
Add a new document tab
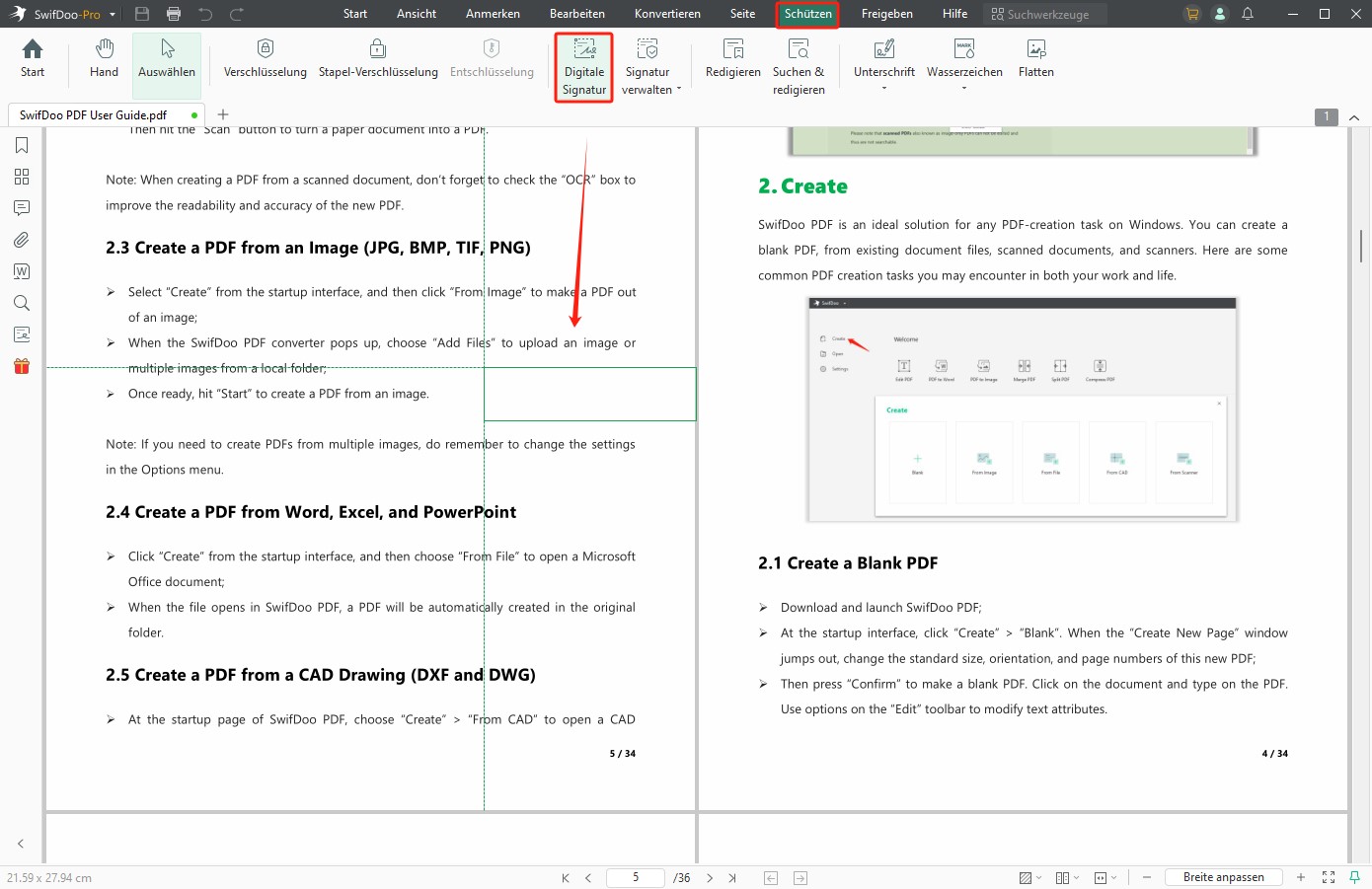(223, 114)
